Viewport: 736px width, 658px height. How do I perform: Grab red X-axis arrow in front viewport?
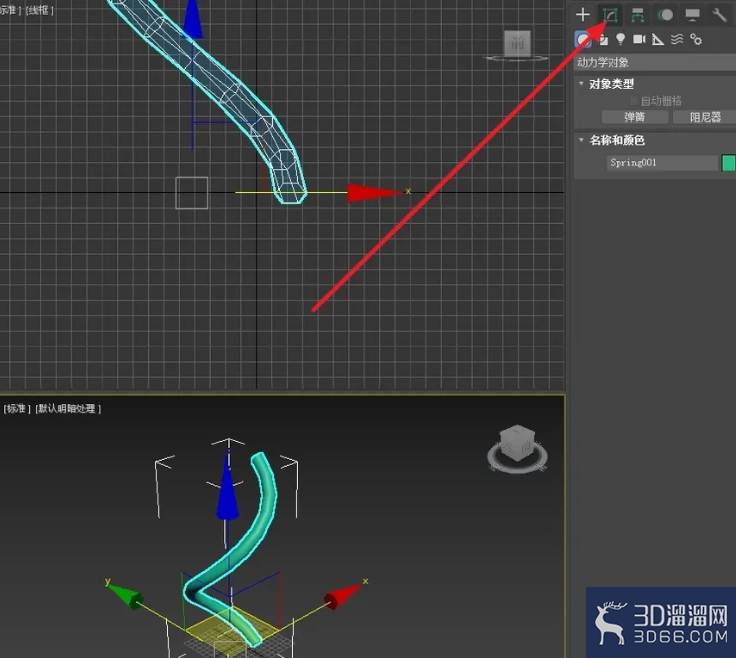click(x=374, y=193)
